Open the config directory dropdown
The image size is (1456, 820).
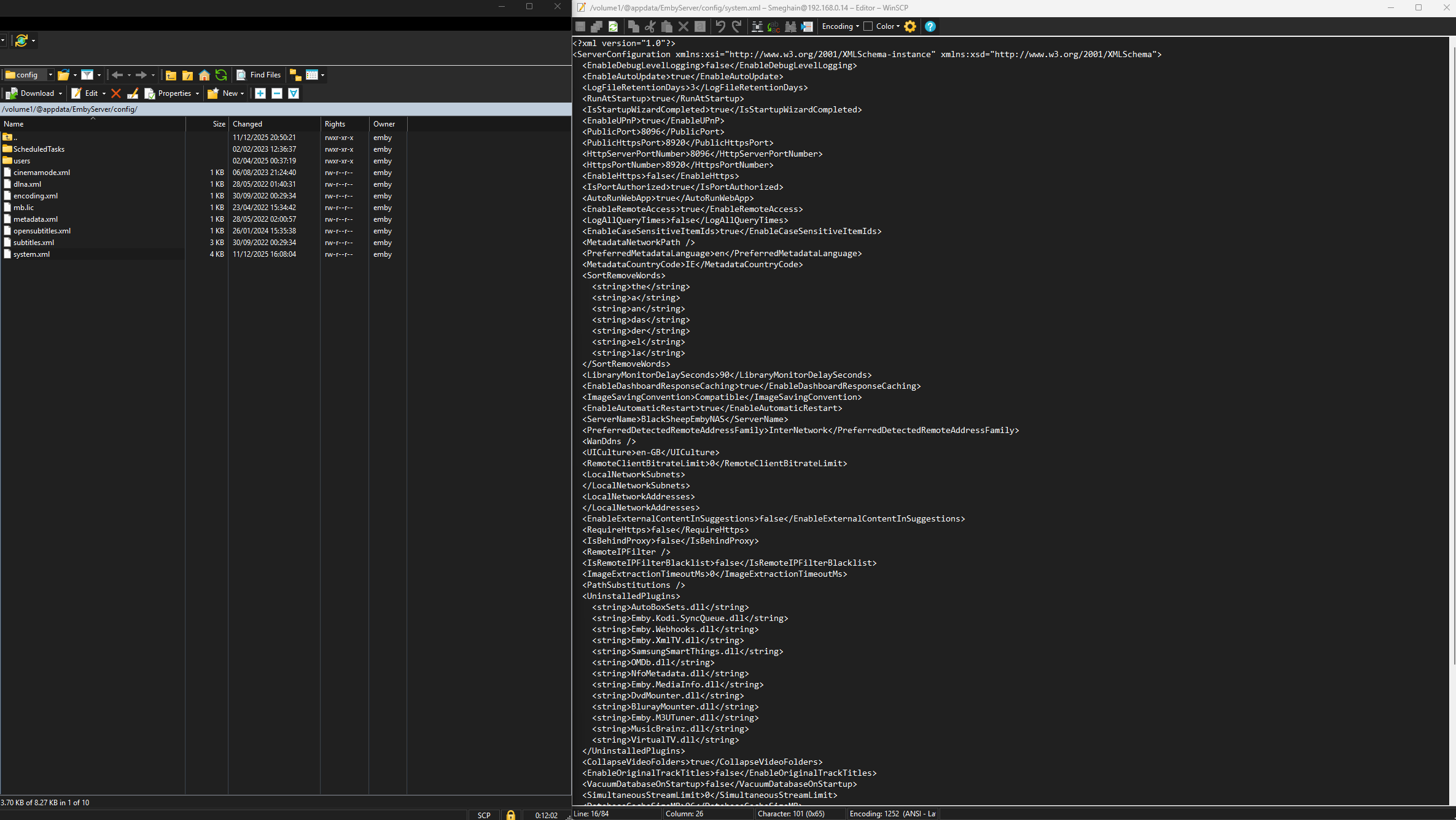tap(50, 75)
